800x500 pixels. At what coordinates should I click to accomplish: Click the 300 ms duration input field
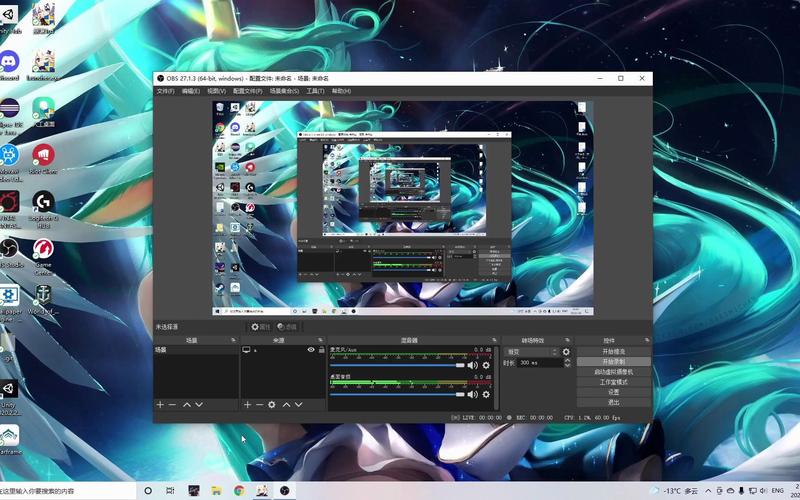coord(540,363)
